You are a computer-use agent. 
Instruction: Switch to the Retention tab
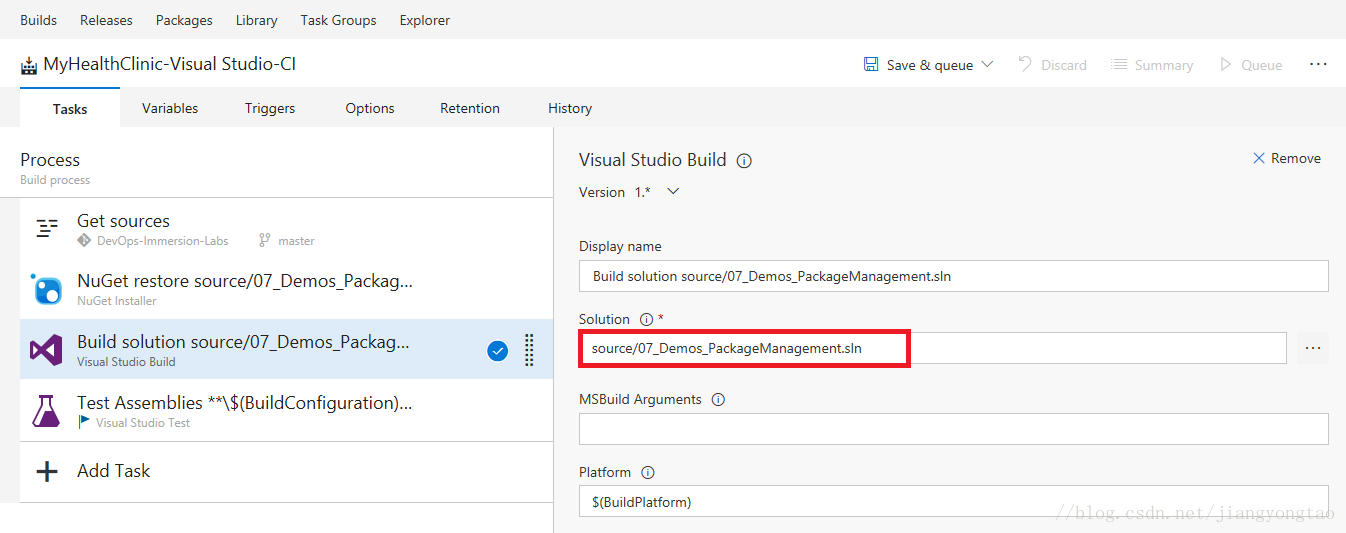(x=470, y=108)
